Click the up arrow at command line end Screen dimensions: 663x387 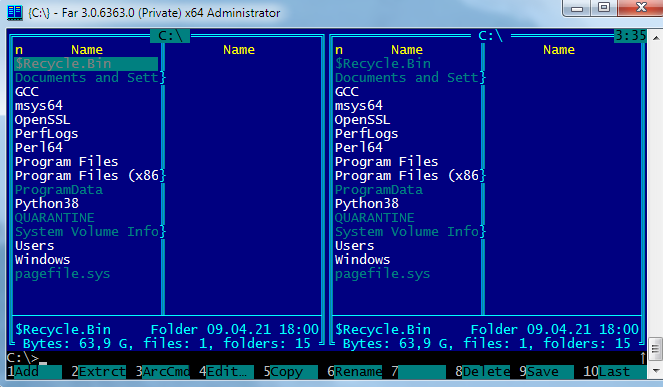point(643,358)
